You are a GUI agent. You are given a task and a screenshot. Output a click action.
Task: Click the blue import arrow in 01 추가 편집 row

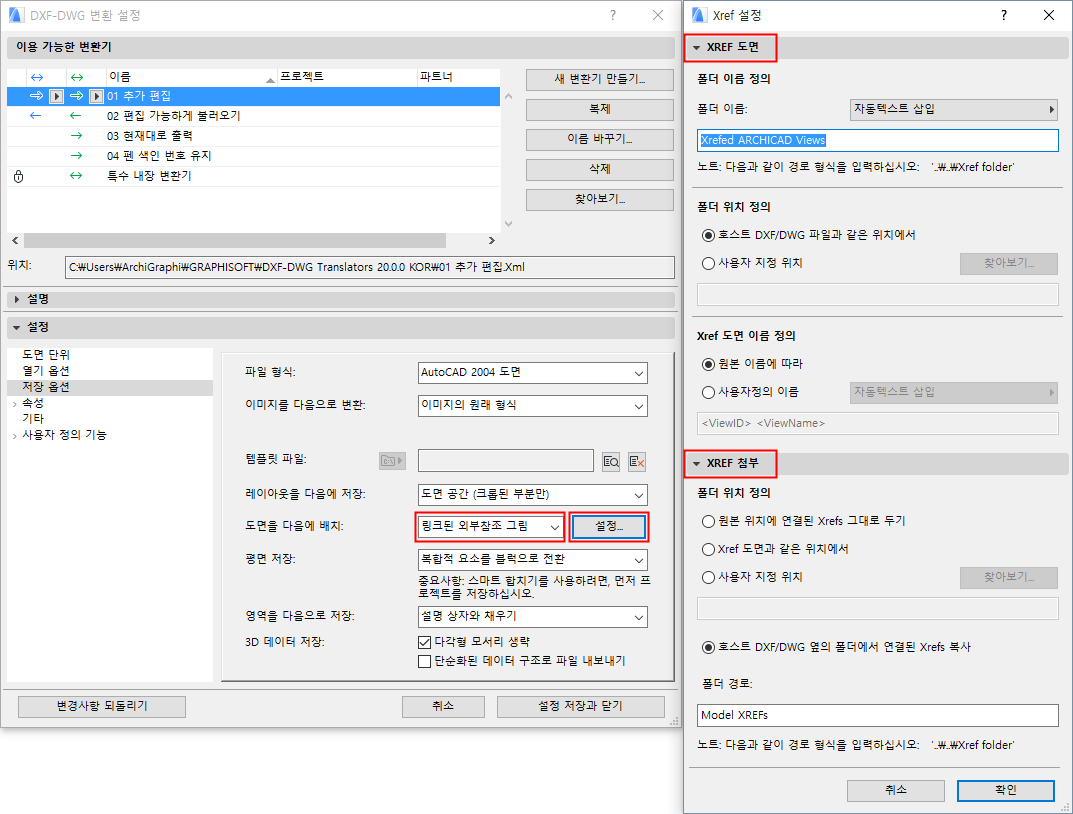[x=36, y=96]
